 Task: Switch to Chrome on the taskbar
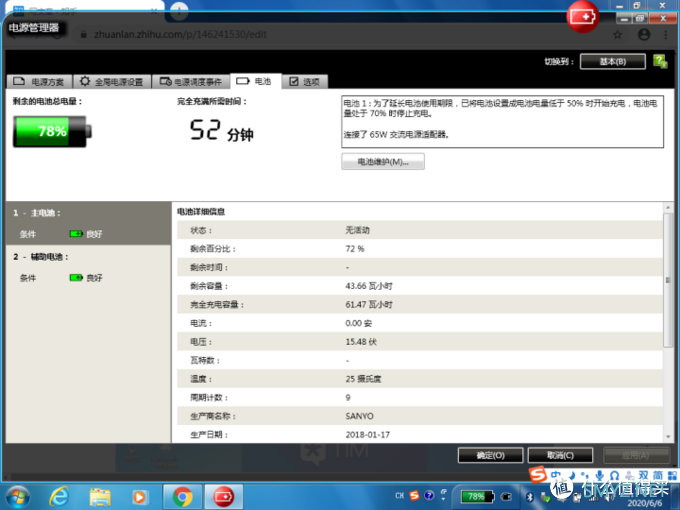click(x=183, y=497)
